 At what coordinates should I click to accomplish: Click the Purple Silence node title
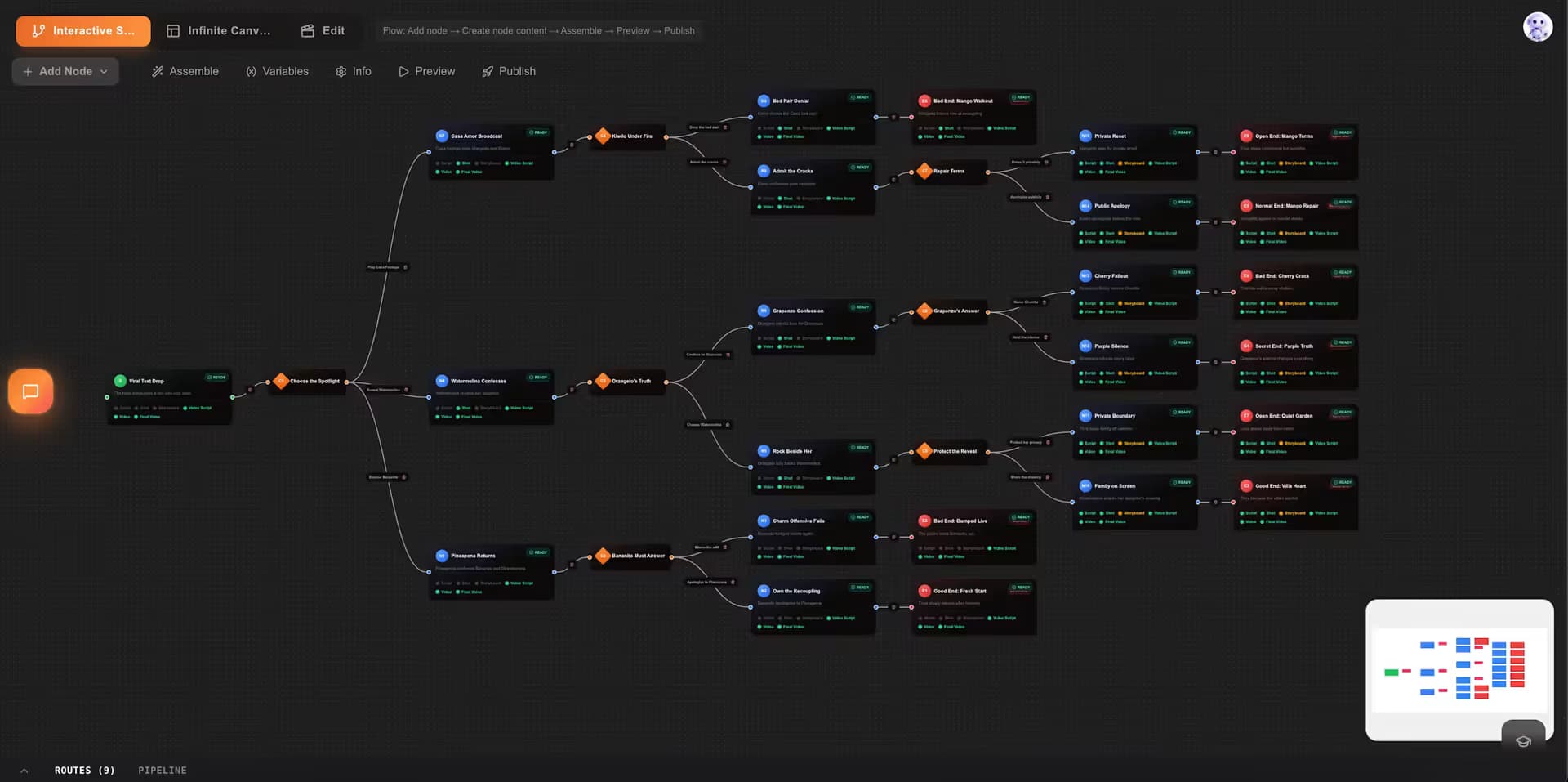point(1111,346)
